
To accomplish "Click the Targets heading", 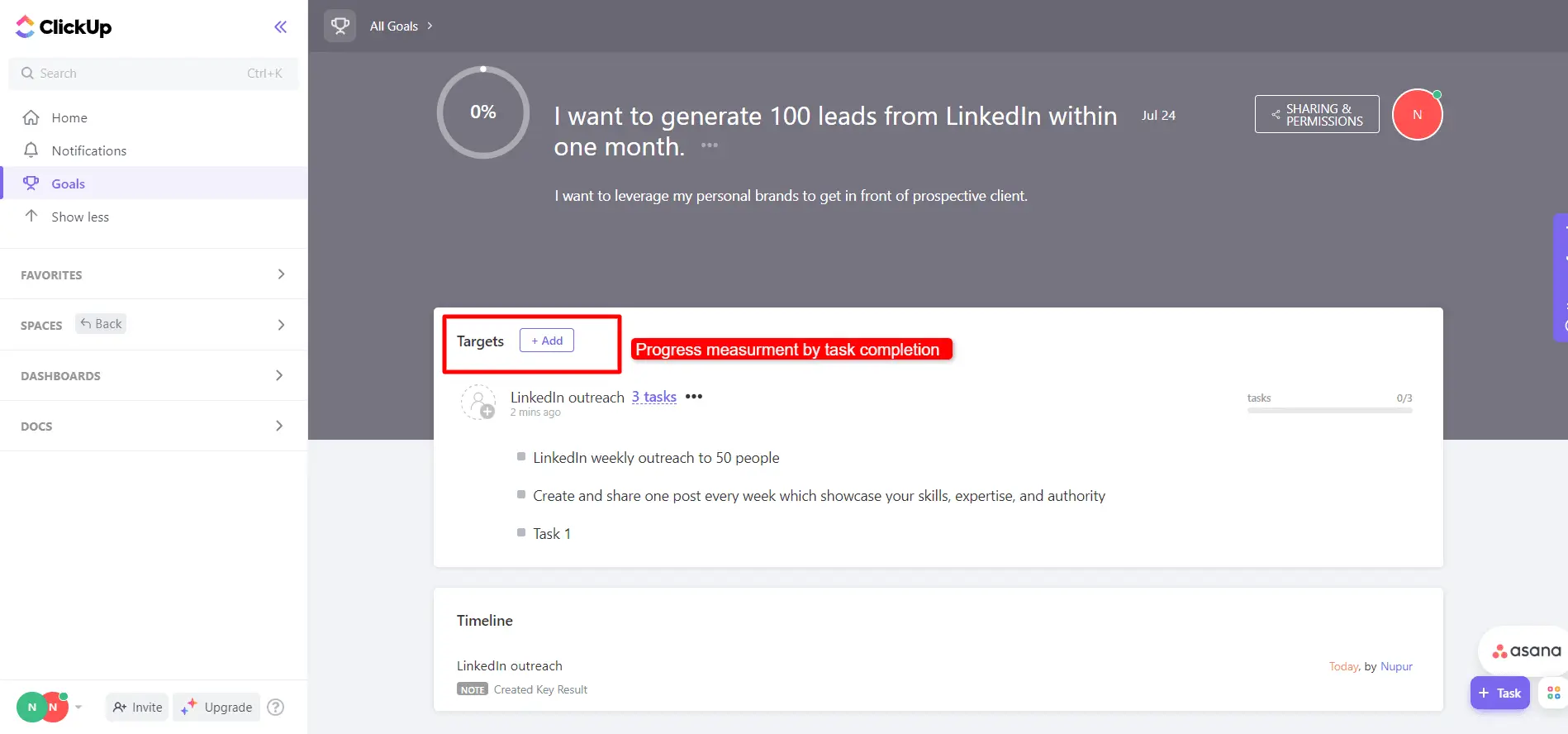I will (480, 341).
